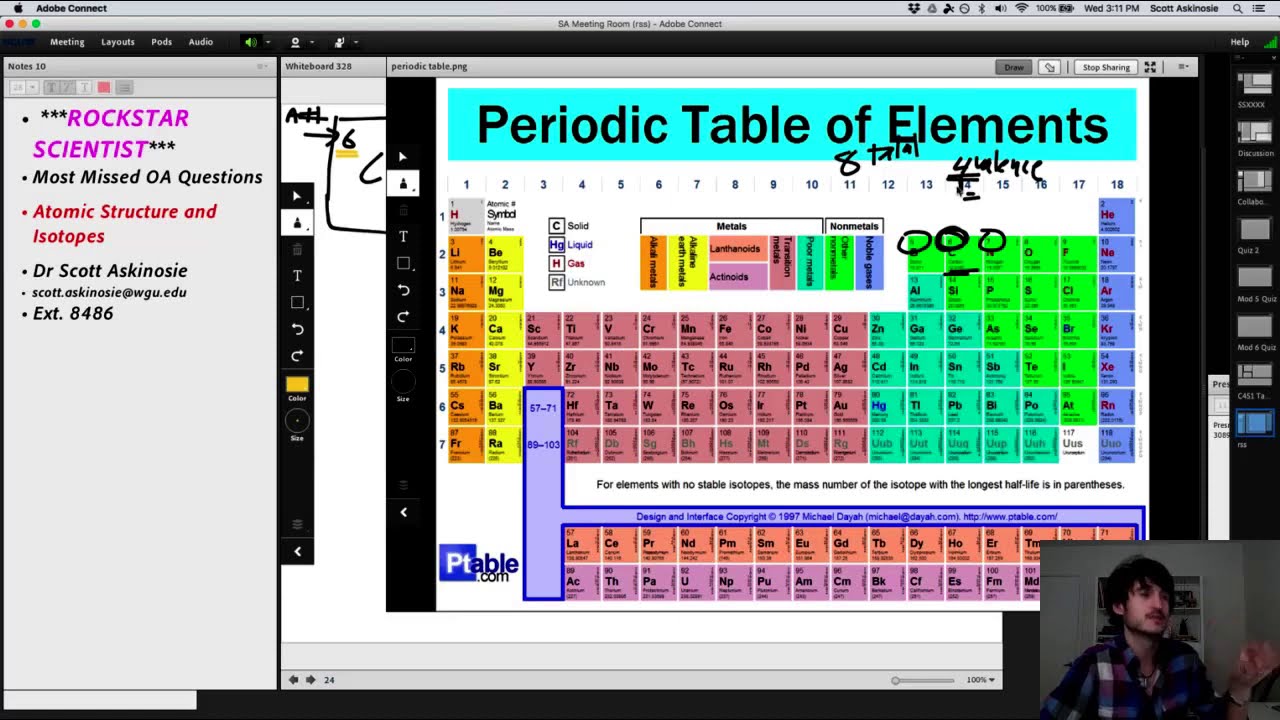Viewport: 1280px width, 720px height.
Task: Select the arrow selection tool in periodic table toolbar
Action: click(x=403, y=157)
